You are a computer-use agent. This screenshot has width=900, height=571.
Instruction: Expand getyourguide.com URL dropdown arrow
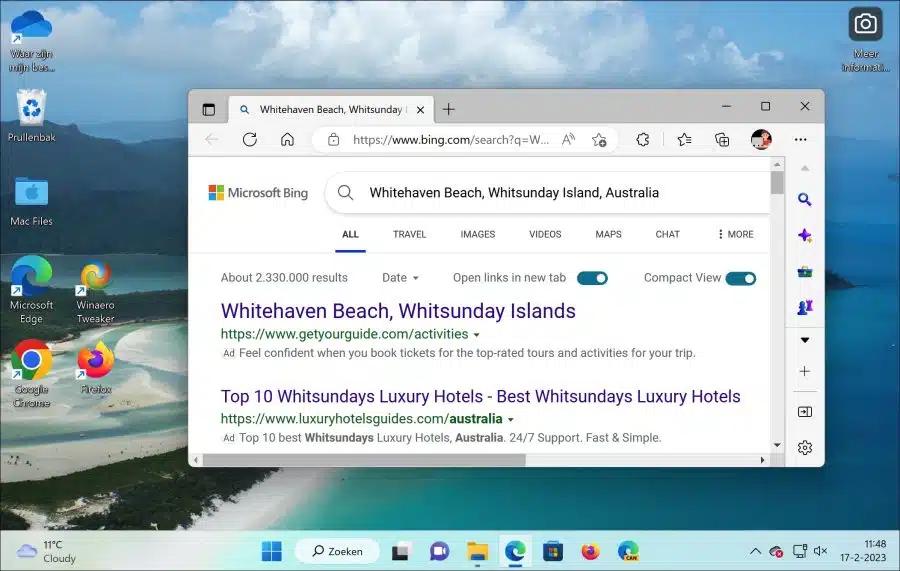[476, 335]
